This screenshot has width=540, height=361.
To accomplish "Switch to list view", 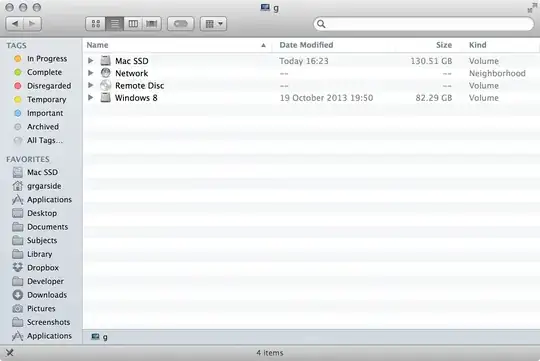I will (x=114, y=24).
